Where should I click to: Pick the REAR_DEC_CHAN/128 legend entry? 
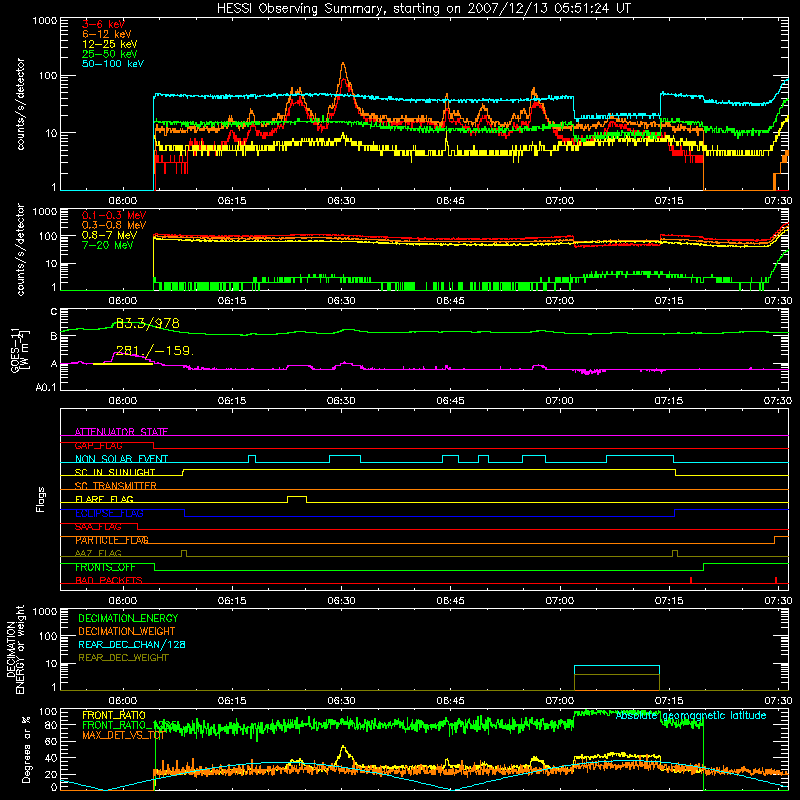[132, 644]
